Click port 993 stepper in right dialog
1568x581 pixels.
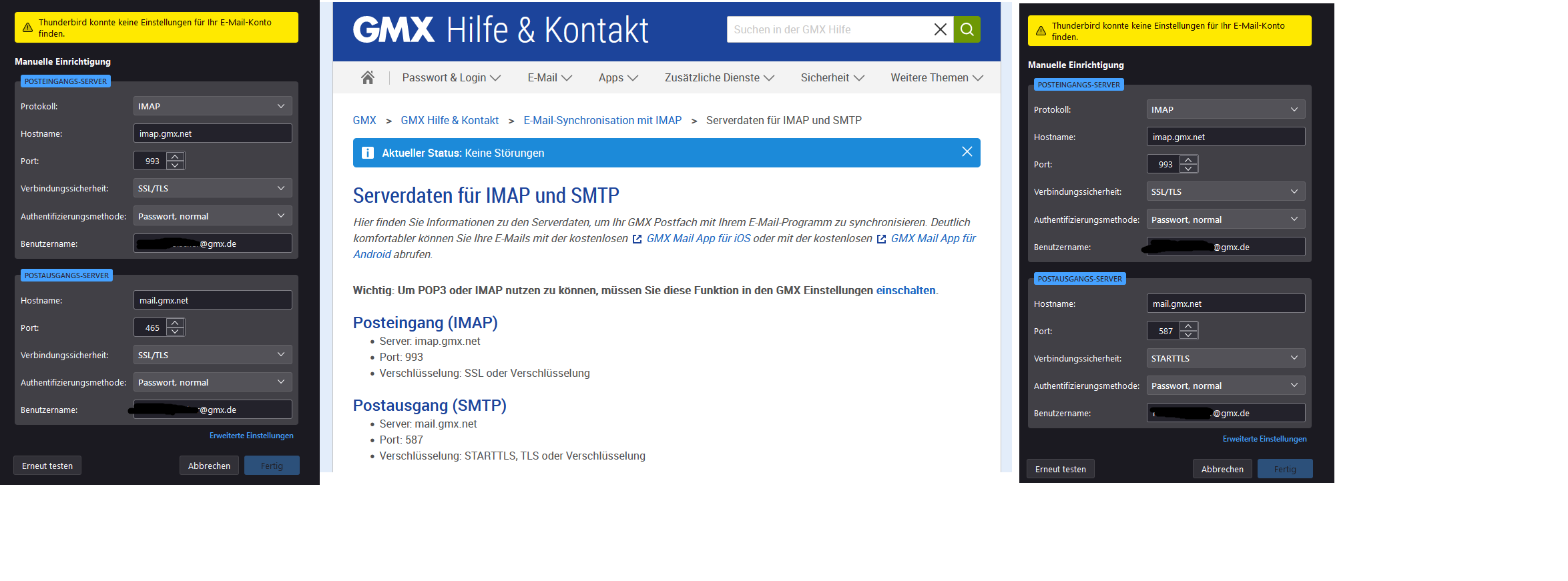1188,164
